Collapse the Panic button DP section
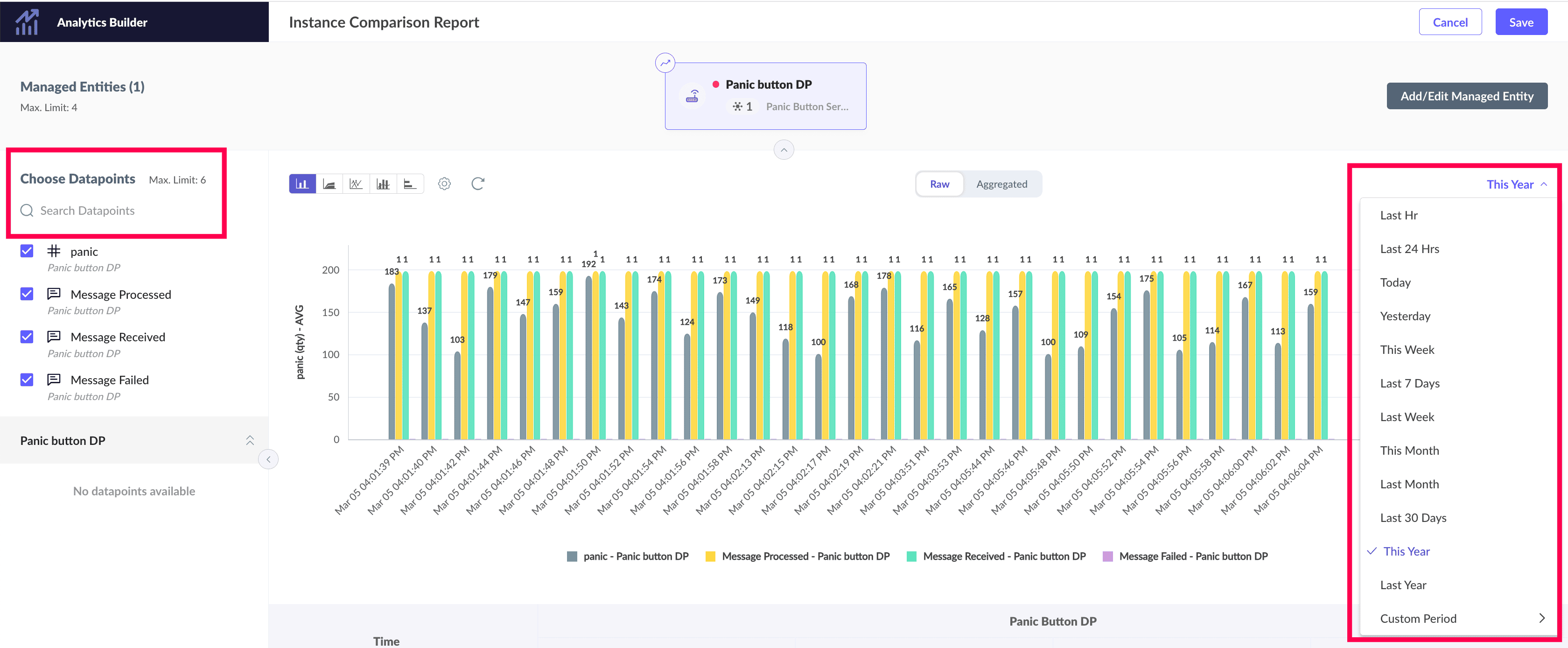Screen dimensions: 1568x648 [x=250, y=440]
